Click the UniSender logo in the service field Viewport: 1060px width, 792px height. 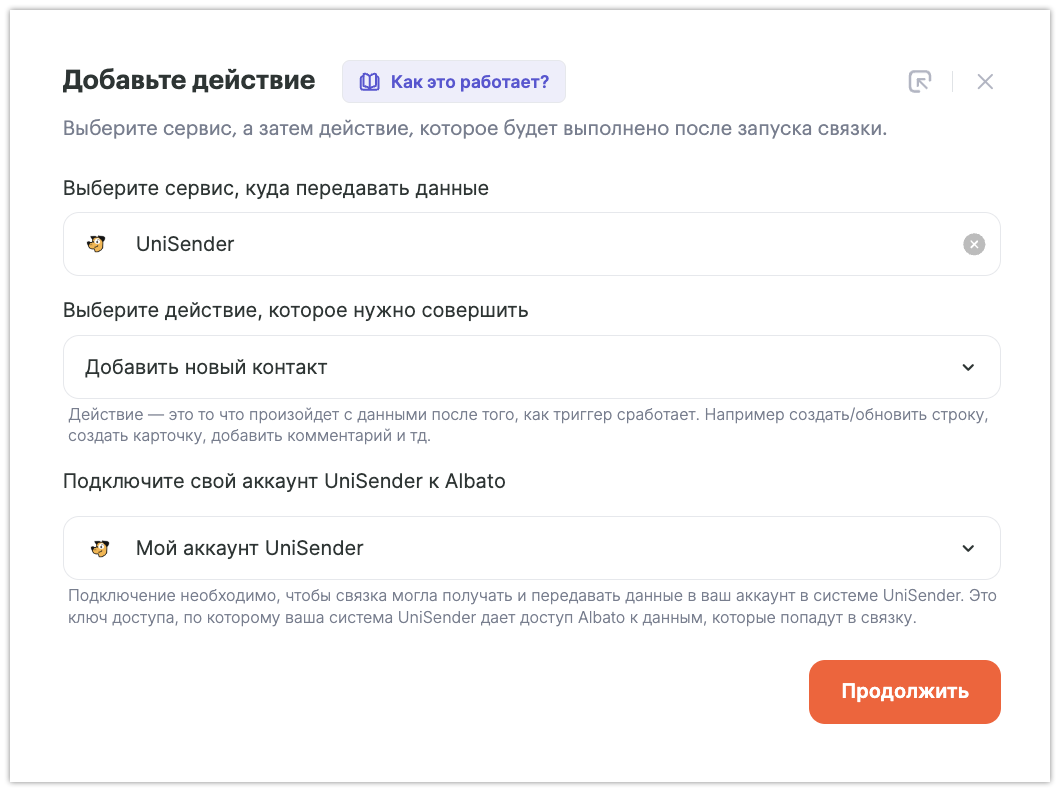tap(97, 244)
